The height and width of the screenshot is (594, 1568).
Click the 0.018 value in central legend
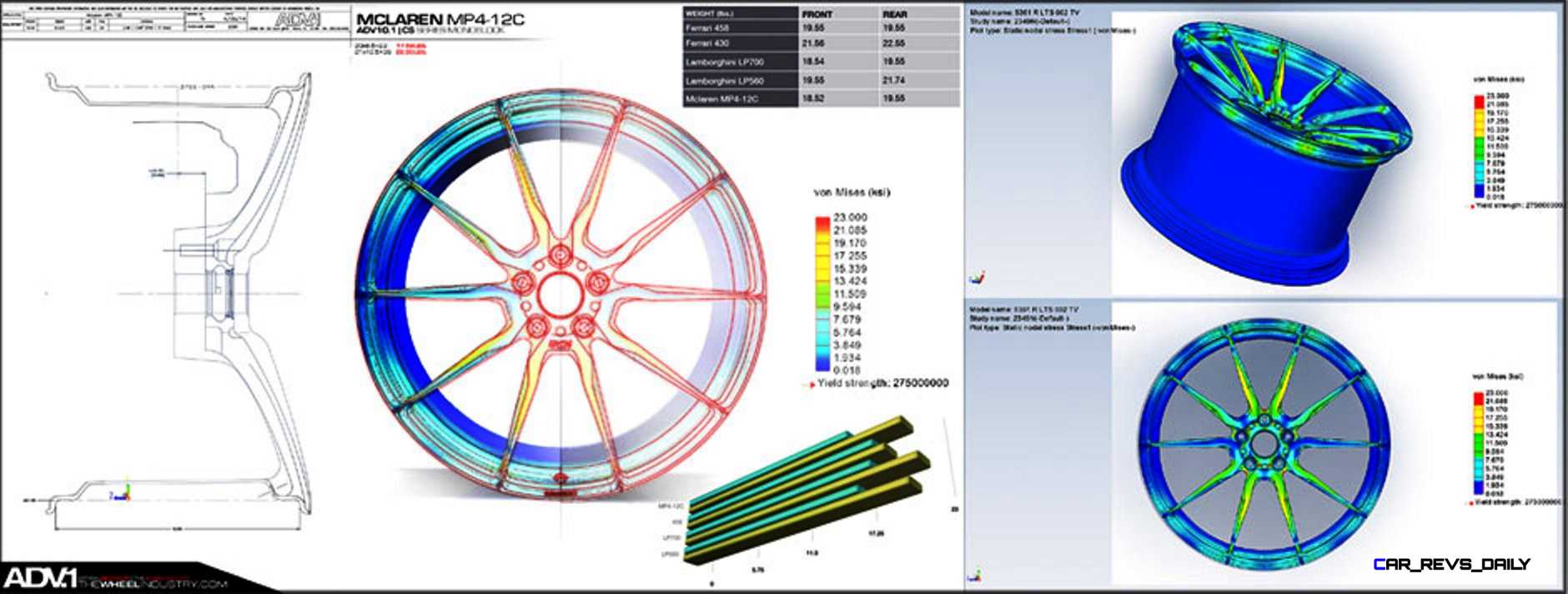click(x=847, y=370)
